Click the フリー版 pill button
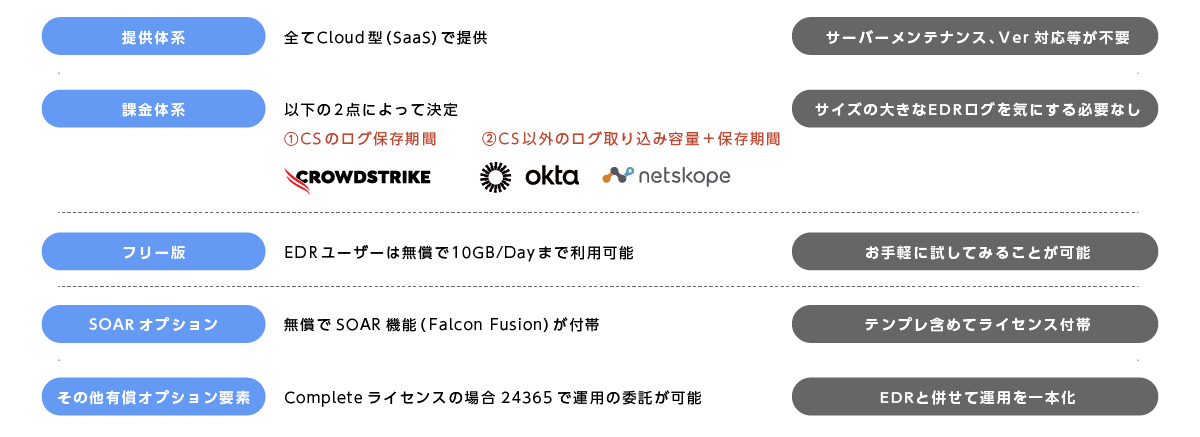Screen dimensions: 1200x437 pyautogui.click(x=153, y=252)
